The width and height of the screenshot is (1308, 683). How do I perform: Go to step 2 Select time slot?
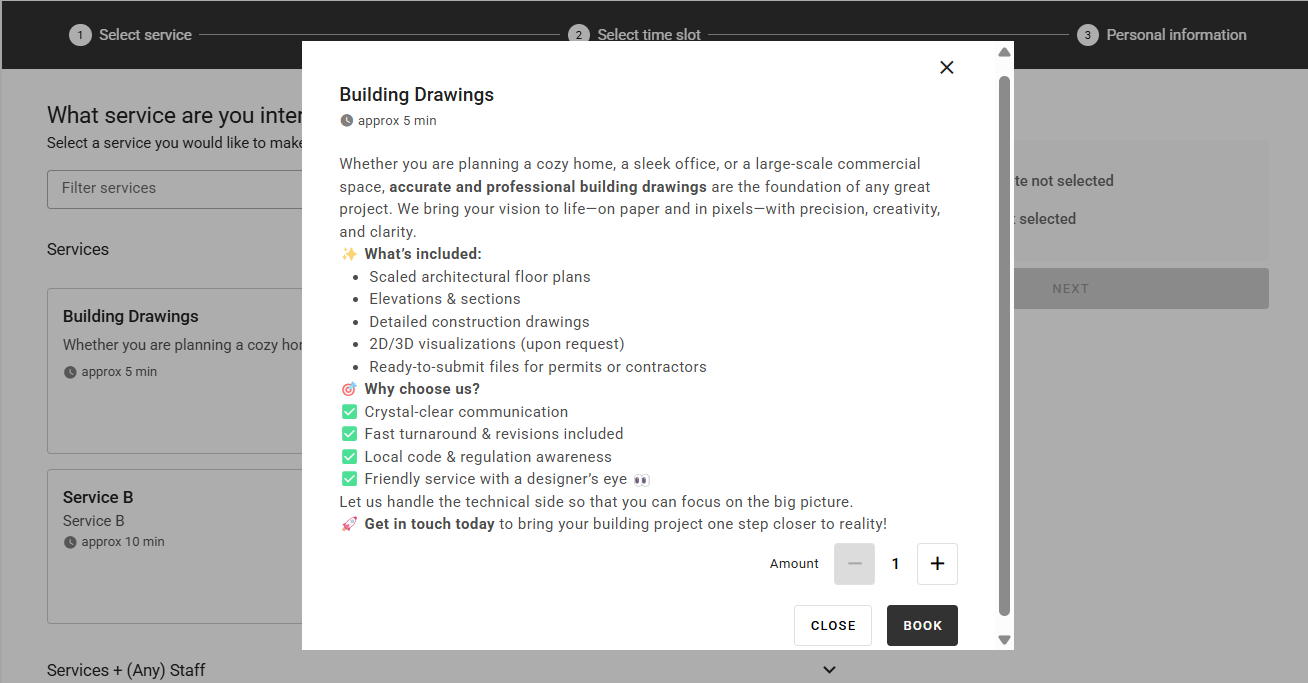coord(649,33)
